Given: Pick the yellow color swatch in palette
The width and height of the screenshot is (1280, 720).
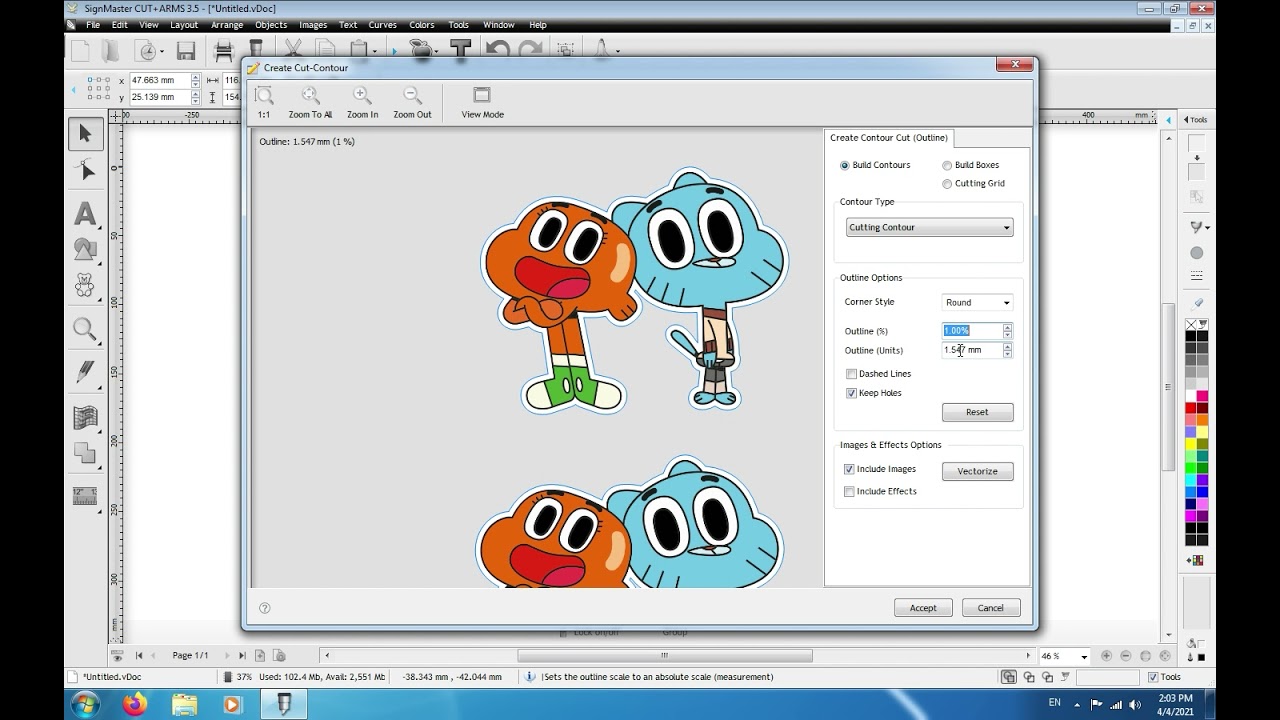Looking at the screenshot, I should tap(1191, 444).
